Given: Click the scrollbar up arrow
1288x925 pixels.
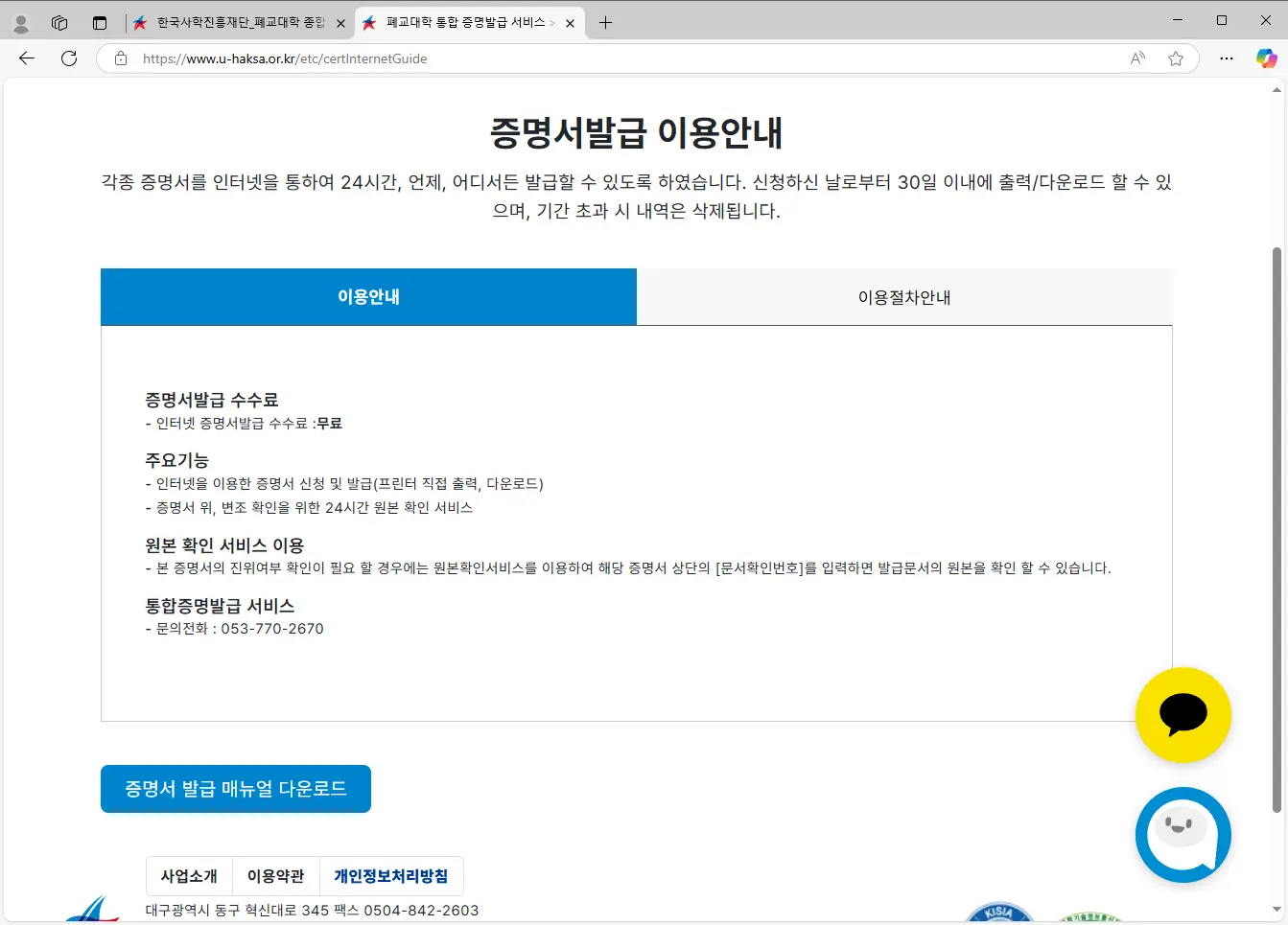Looking at the screenshot, I should 1276,91.
